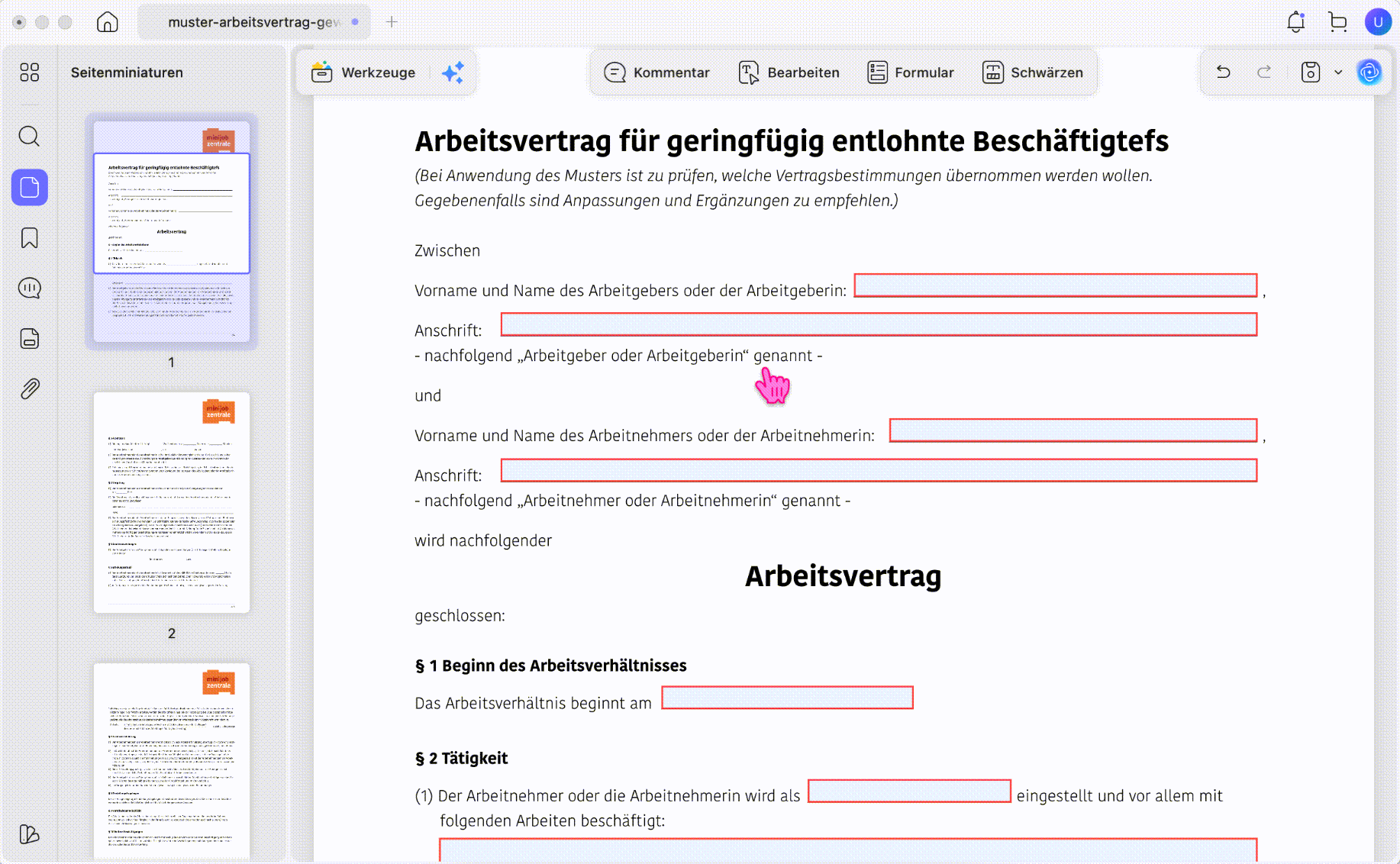Select the muster-arbeitsvertrag document tab
1400x864 pixels.
click(x=254, y=22)
